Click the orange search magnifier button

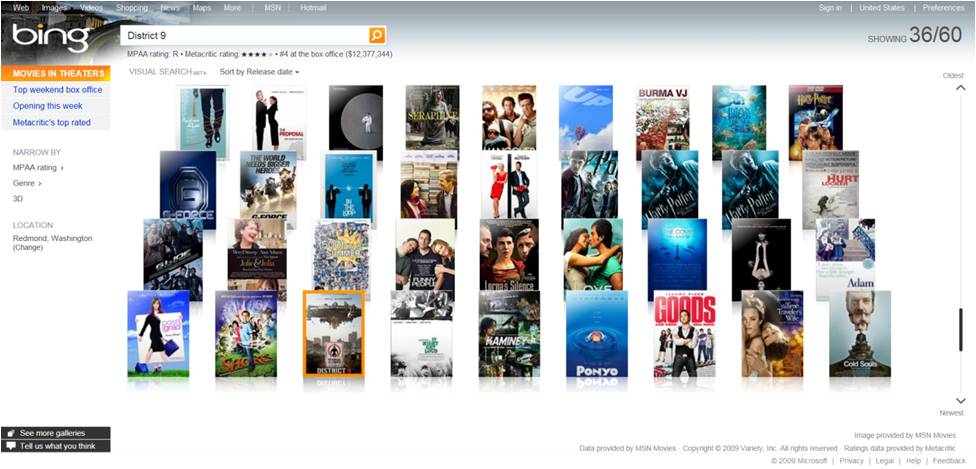coord(377,35)
